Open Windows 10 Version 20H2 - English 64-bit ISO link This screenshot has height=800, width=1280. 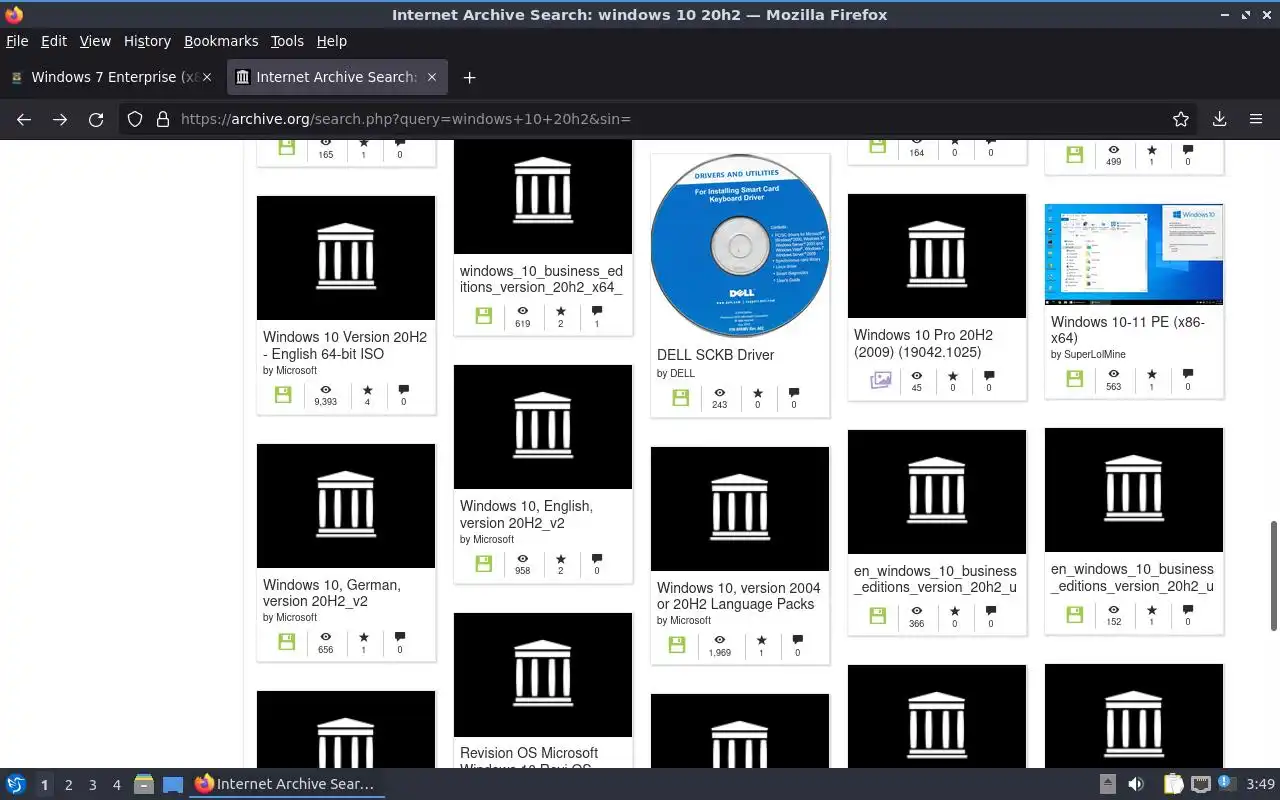point(345,345)
